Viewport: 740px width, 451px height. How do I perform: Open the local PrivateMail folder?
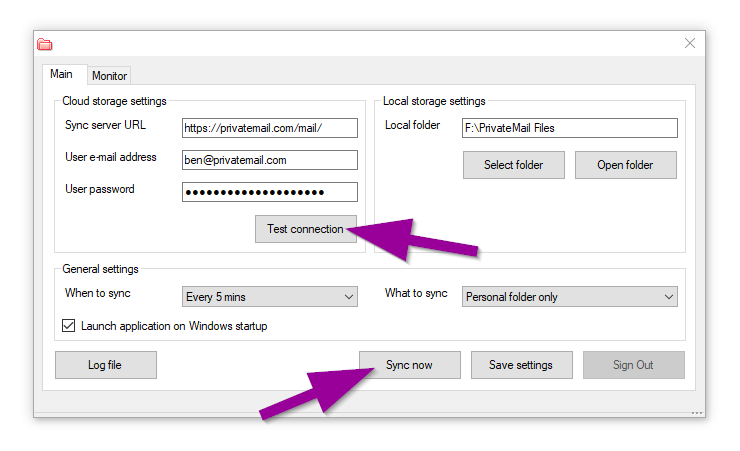pyautogui.click(x=625, y=165)
